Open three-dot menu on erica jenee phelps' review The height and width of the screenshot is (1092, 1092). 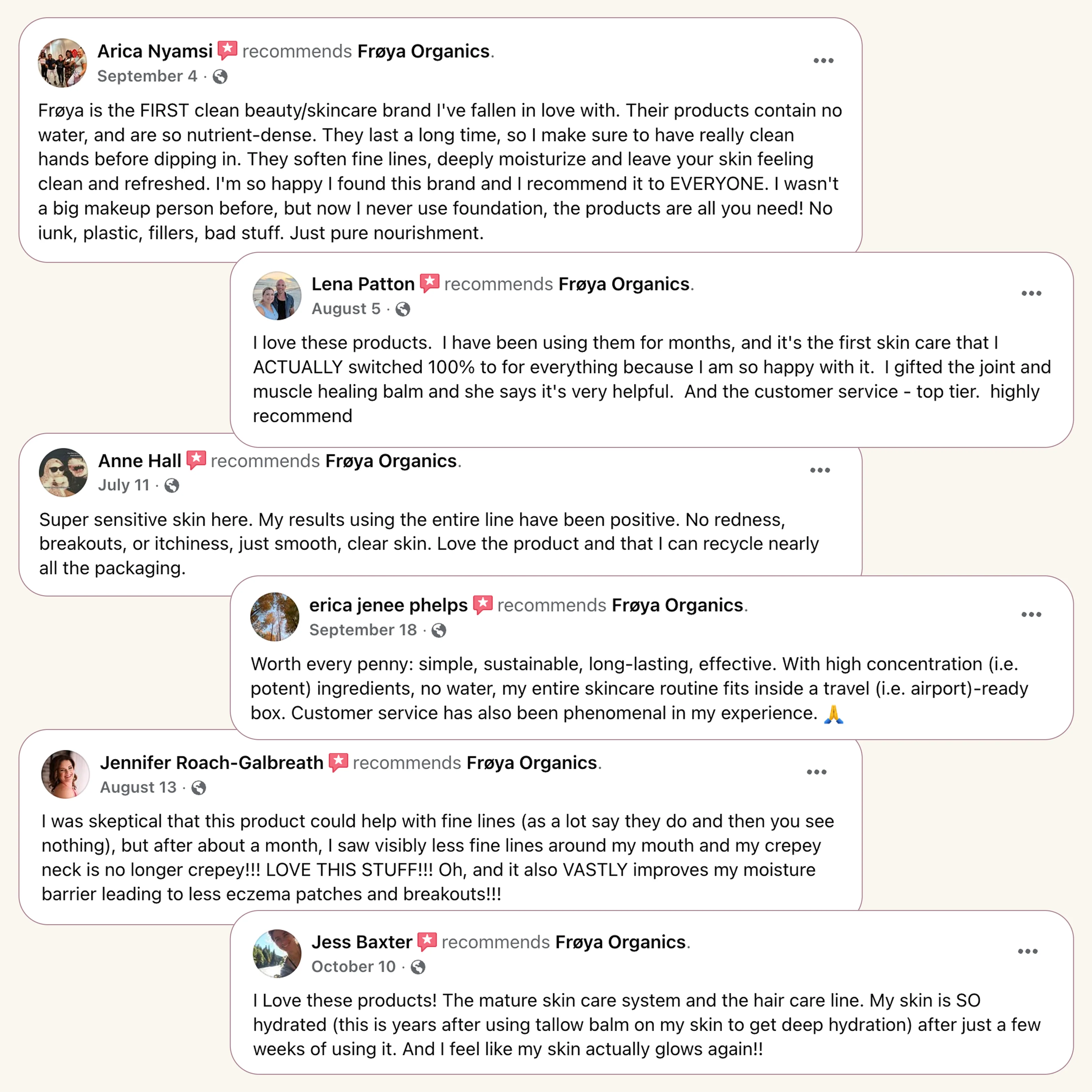tap(1031, 614)
